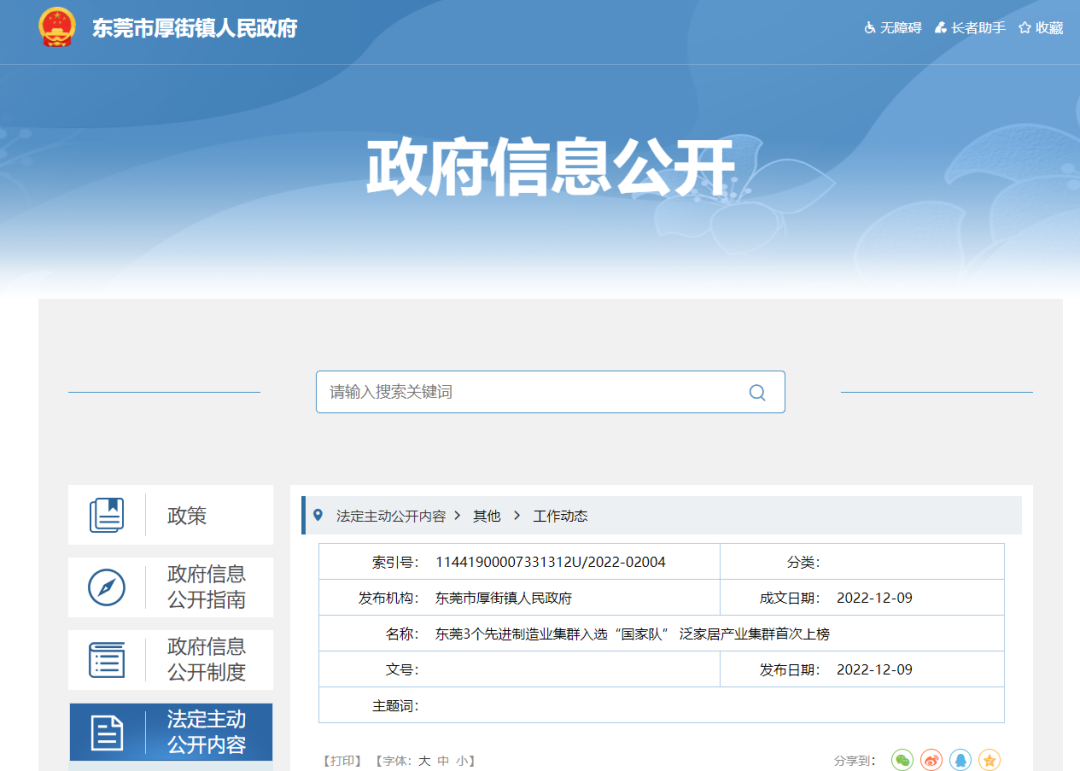
Task: Click the 文号 label
Action: click(x=402, y=670)
